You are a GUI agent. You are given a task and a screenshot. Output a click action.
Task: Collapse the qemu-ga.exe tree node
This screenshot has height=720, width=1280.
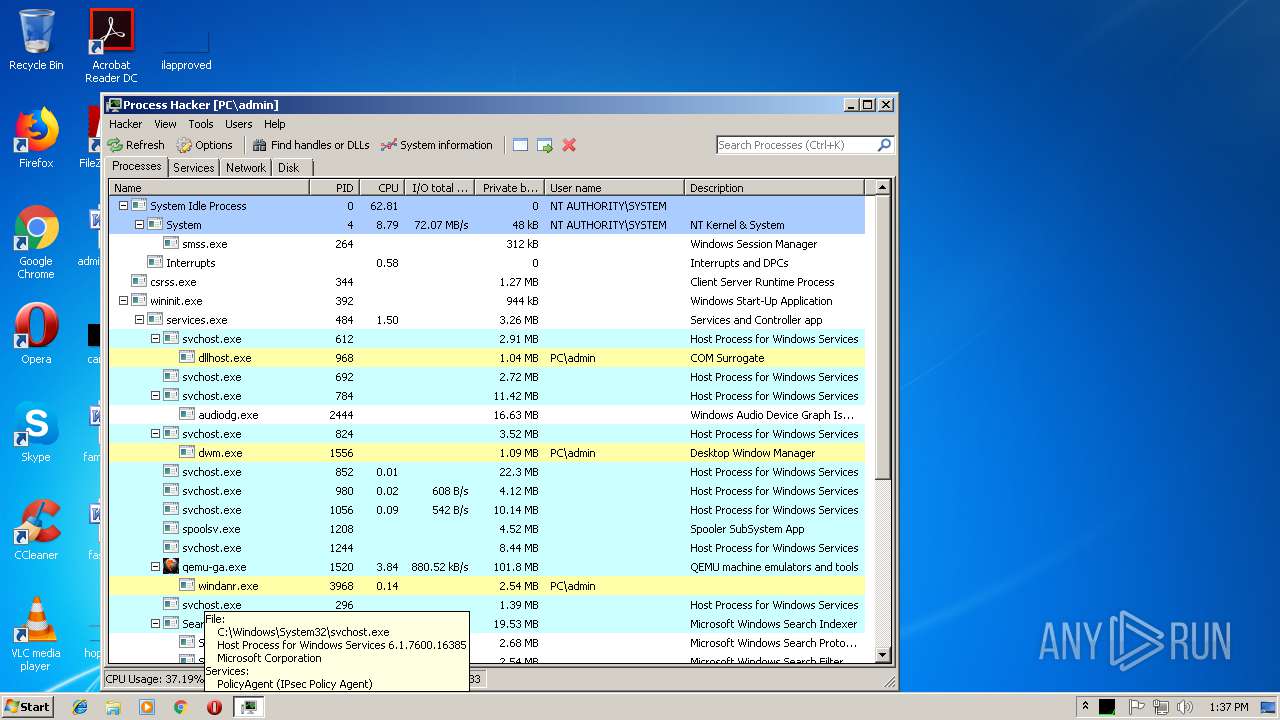click(156, 567)
